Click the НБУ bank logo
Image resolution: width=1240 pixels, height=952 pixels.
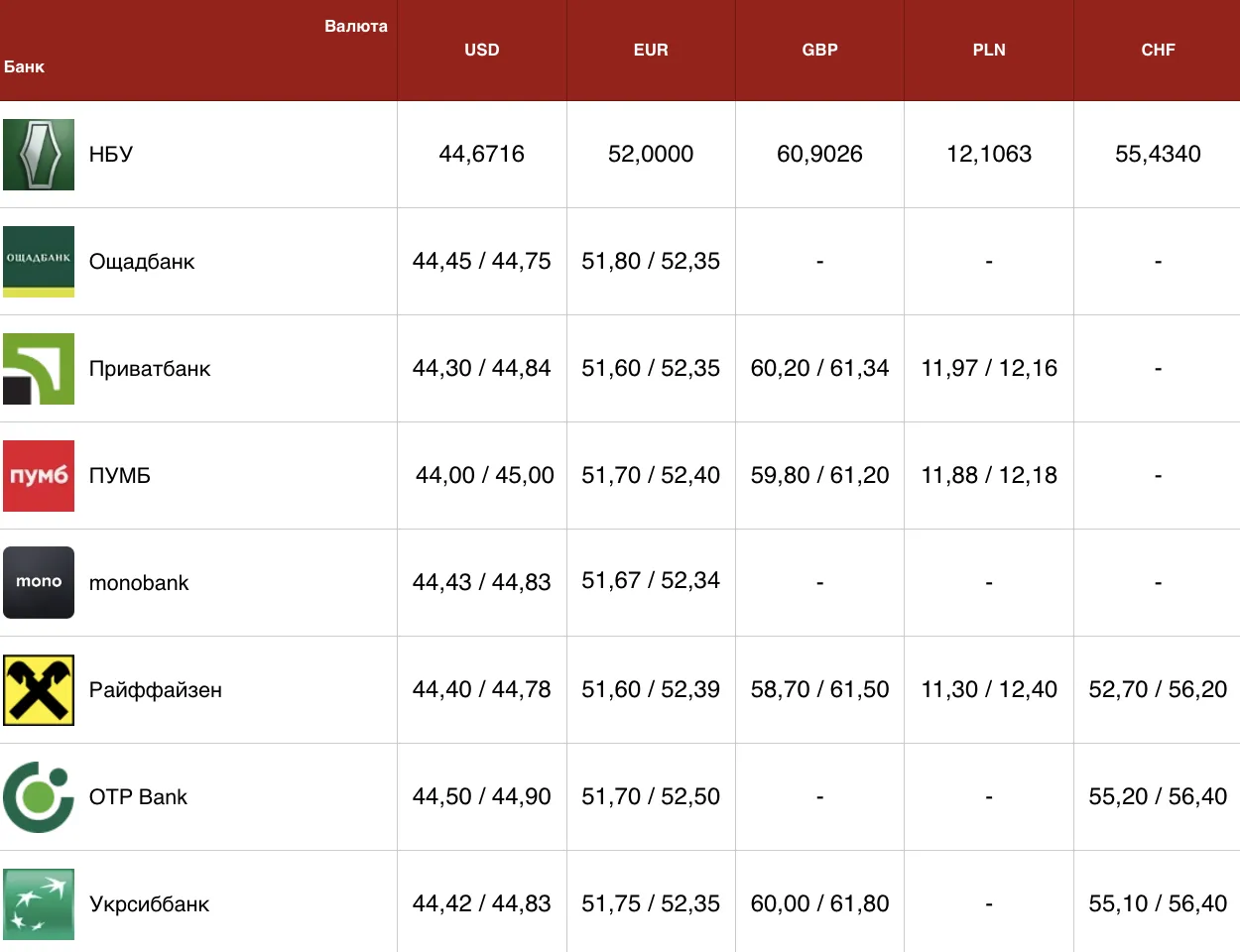coord(39,155)
